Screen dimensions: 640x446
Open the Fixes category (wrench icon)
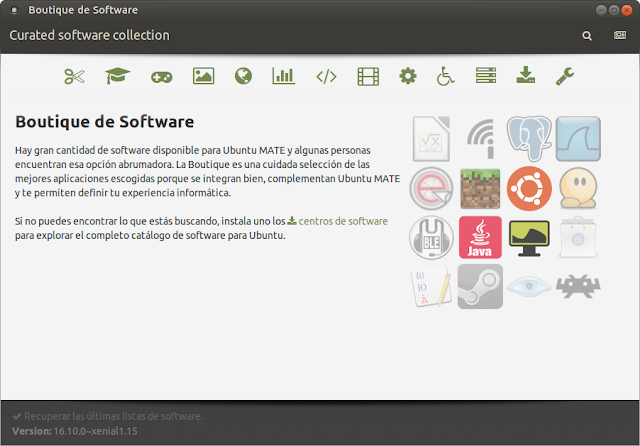(565, 76)
